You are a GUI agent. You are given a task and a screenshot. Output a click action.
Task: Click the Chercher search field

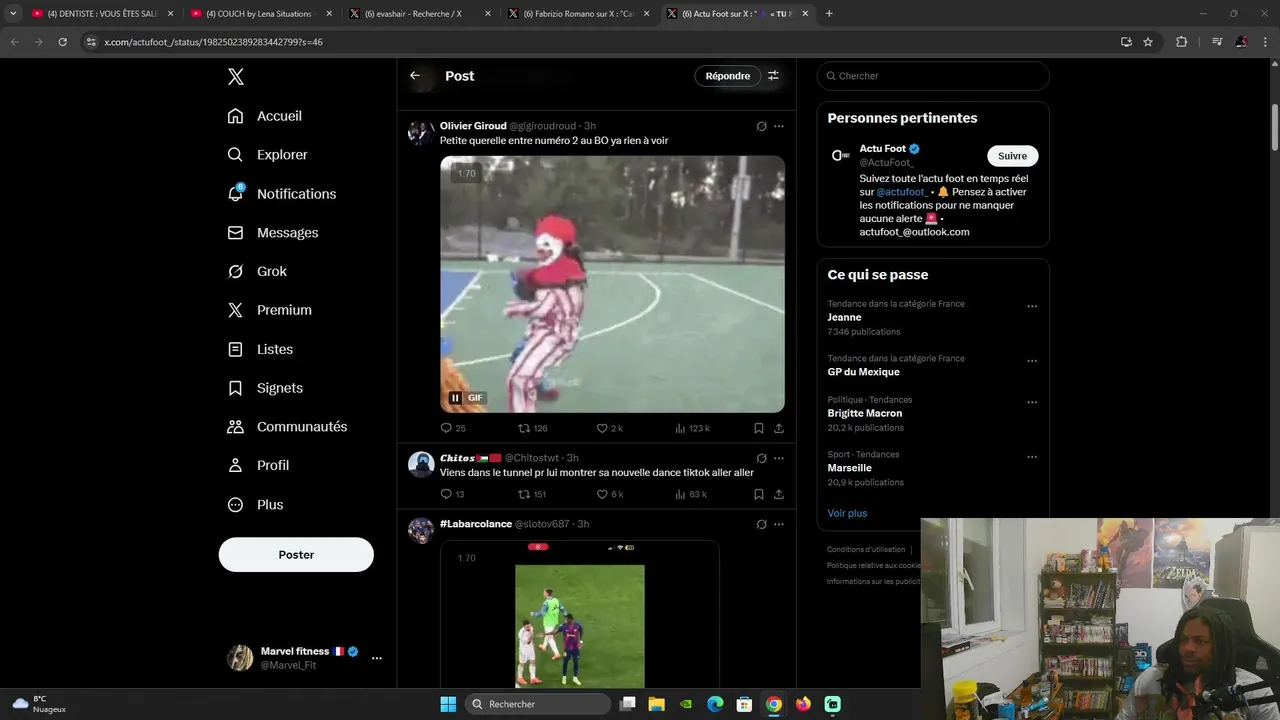(933, 76)
